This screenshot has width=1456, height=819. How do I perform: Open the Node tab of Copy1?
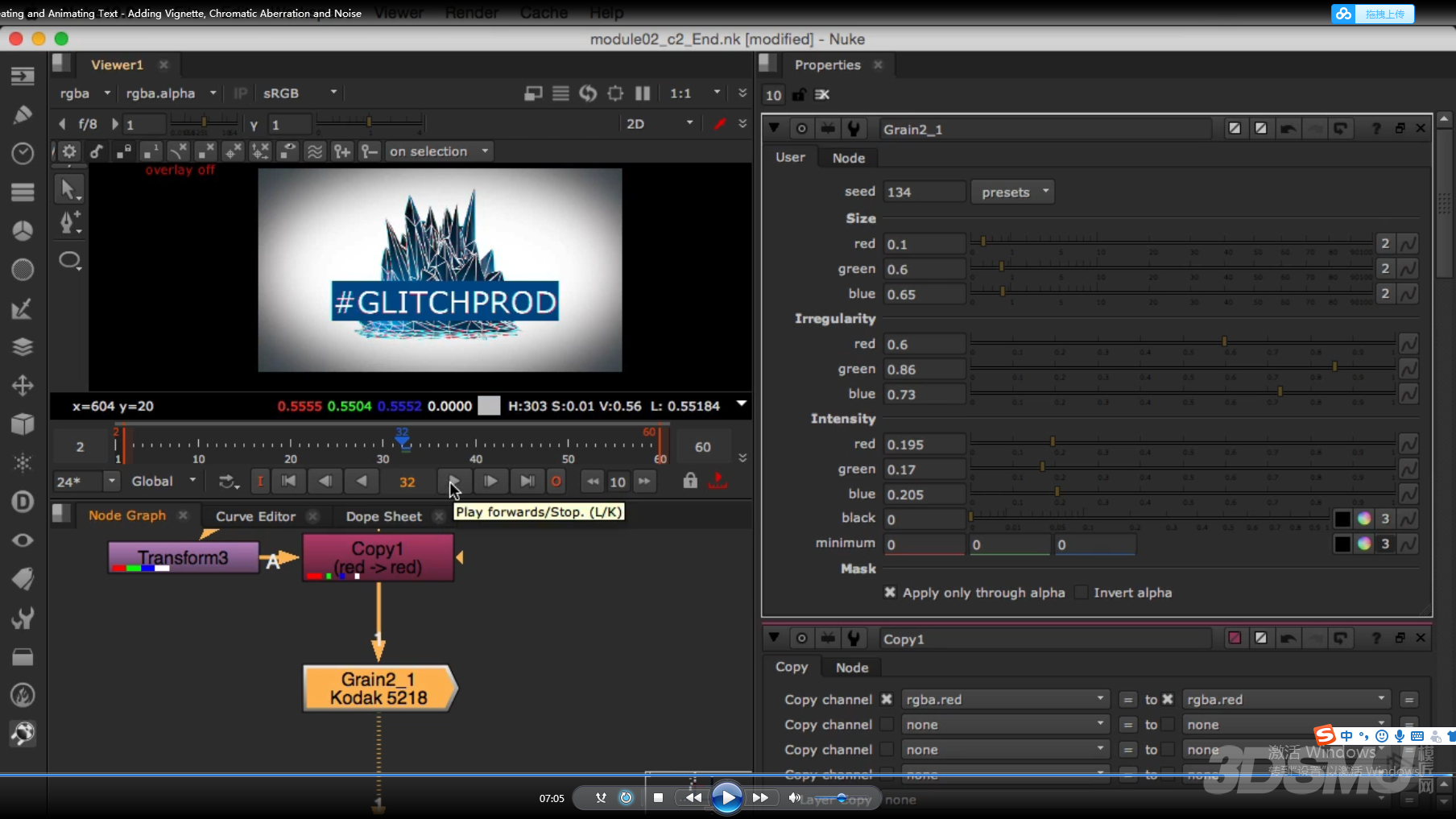pos(851,668)
